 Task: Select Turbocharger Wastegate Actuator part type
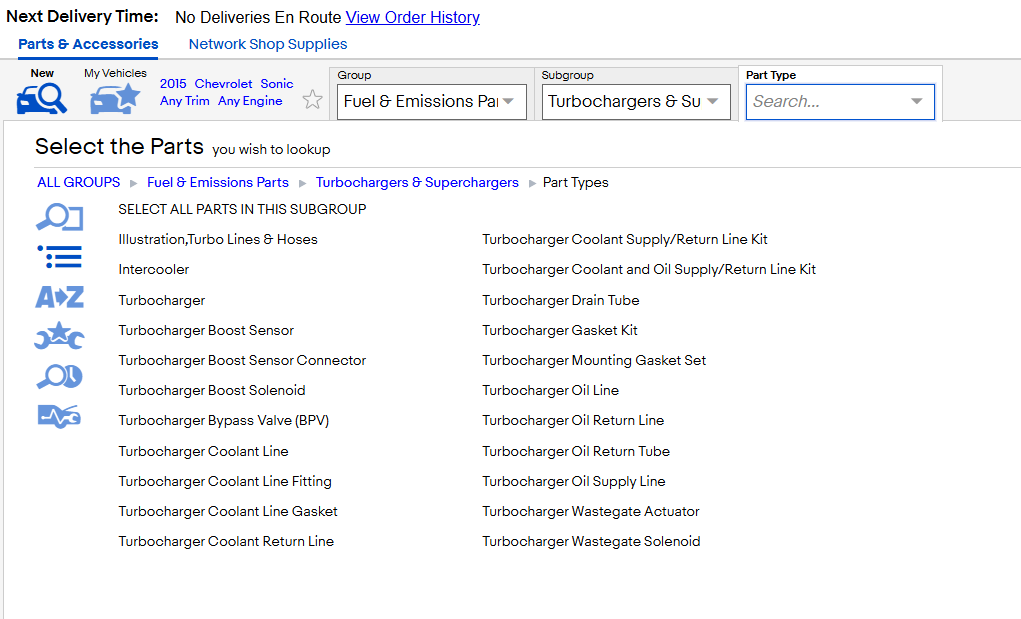point(591,512)
